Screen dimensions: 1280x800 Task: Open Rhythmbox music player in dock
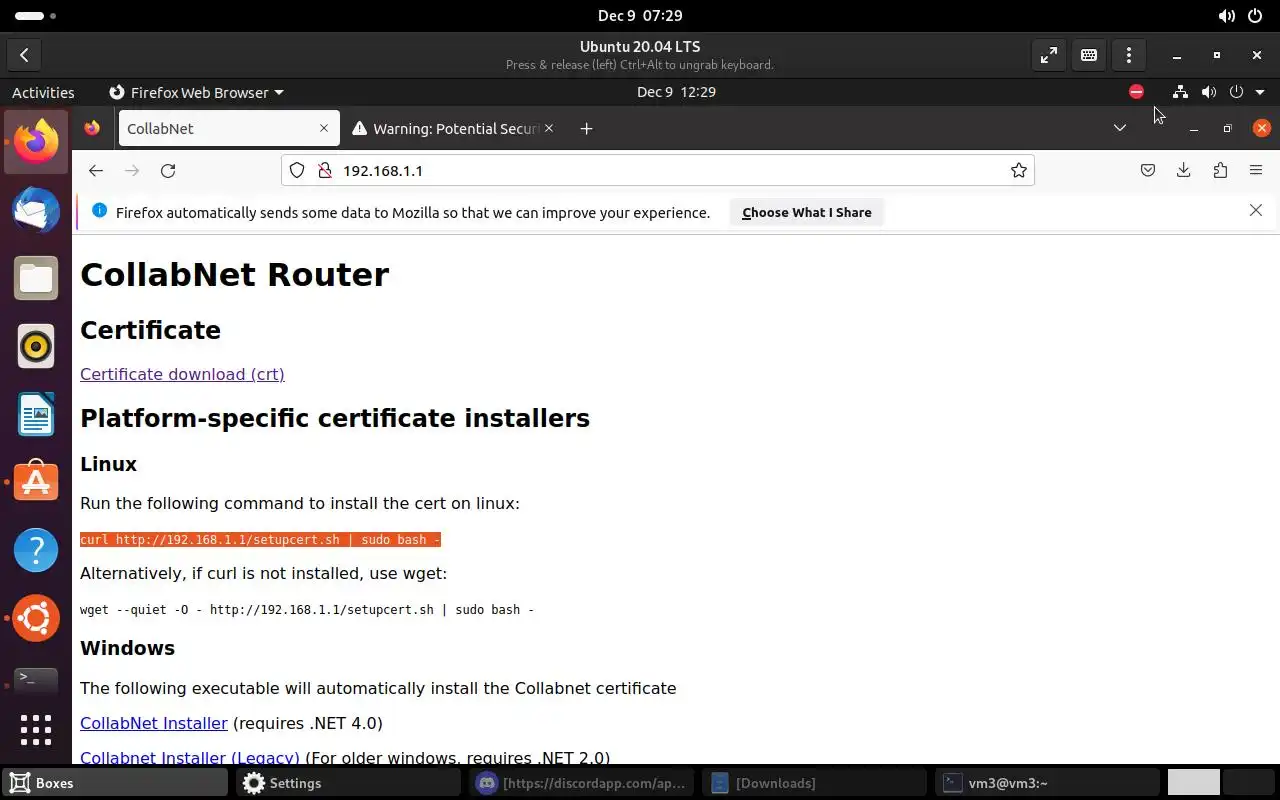[36, 346]
